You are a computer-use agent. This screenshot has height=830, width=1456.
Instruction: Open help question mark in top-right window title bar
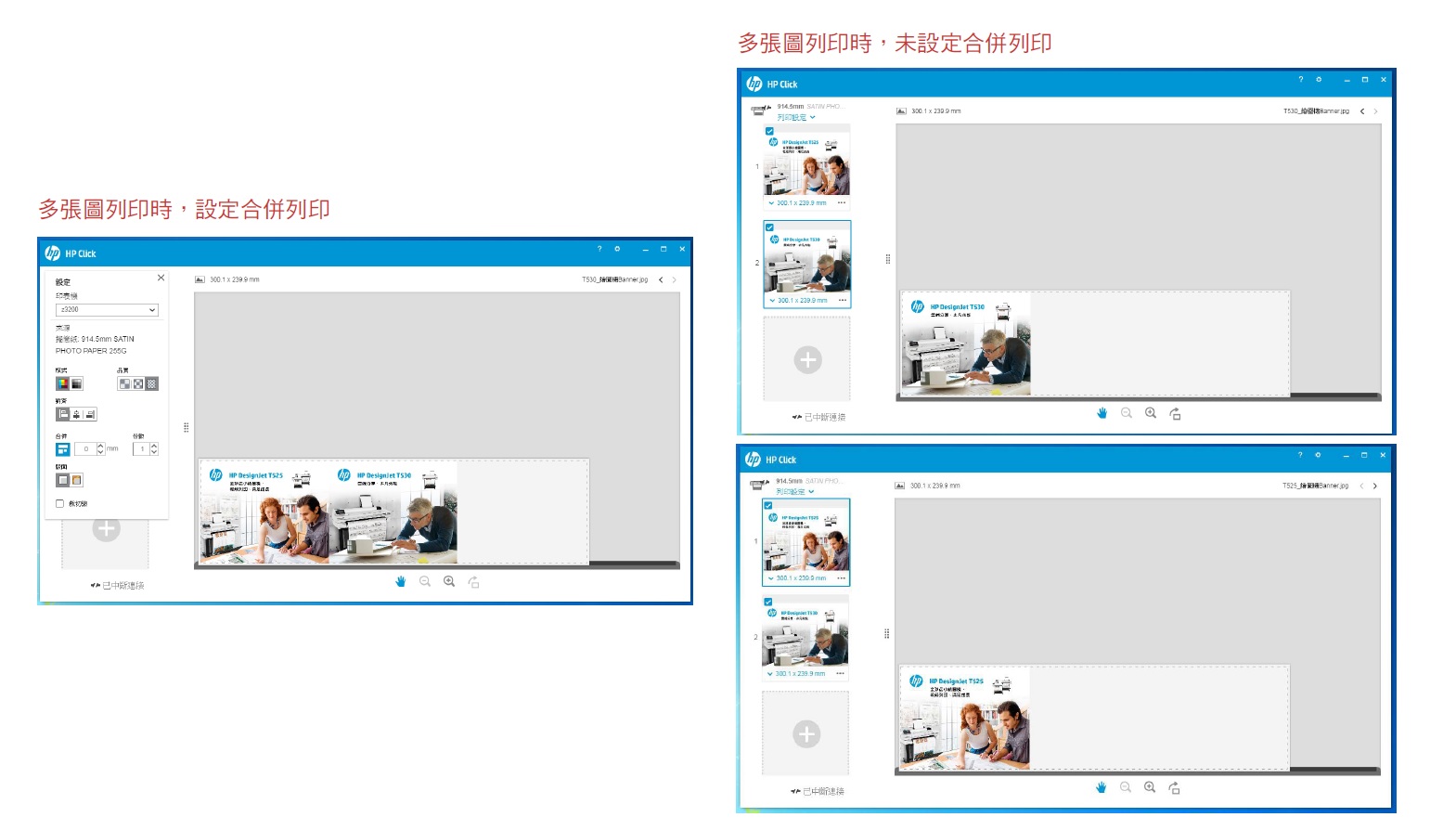click(1300, 80)
